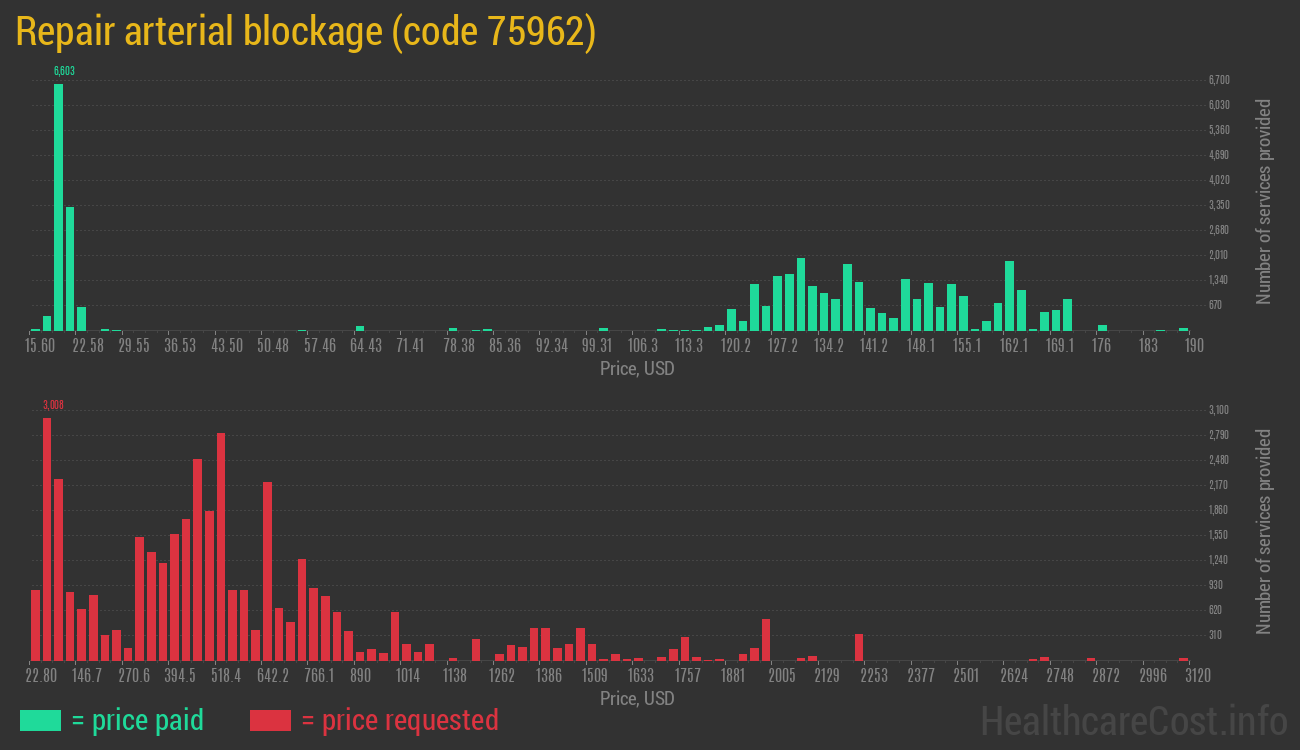Screen dimensions: 1300x750
Task: Click the 15.60 x-axis tick on top chart
Action: 40,346
